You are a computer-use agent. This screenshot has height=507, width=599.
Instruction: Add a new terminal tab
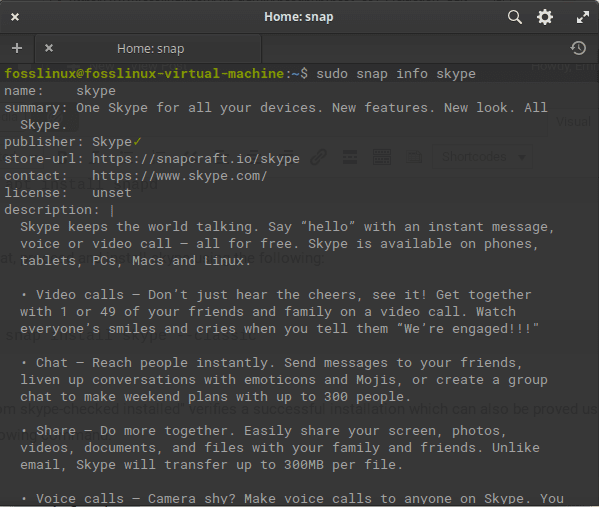pyautogui.click(x=17, y=48)
